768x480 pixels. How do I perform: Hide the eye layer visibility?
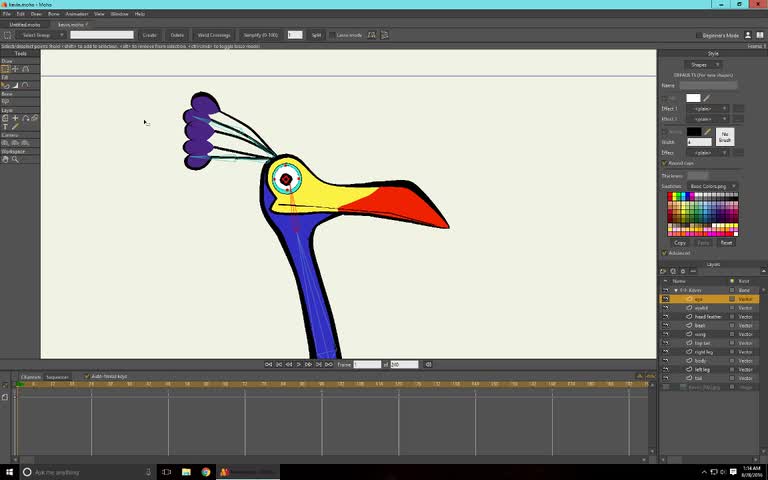(666, 299)
